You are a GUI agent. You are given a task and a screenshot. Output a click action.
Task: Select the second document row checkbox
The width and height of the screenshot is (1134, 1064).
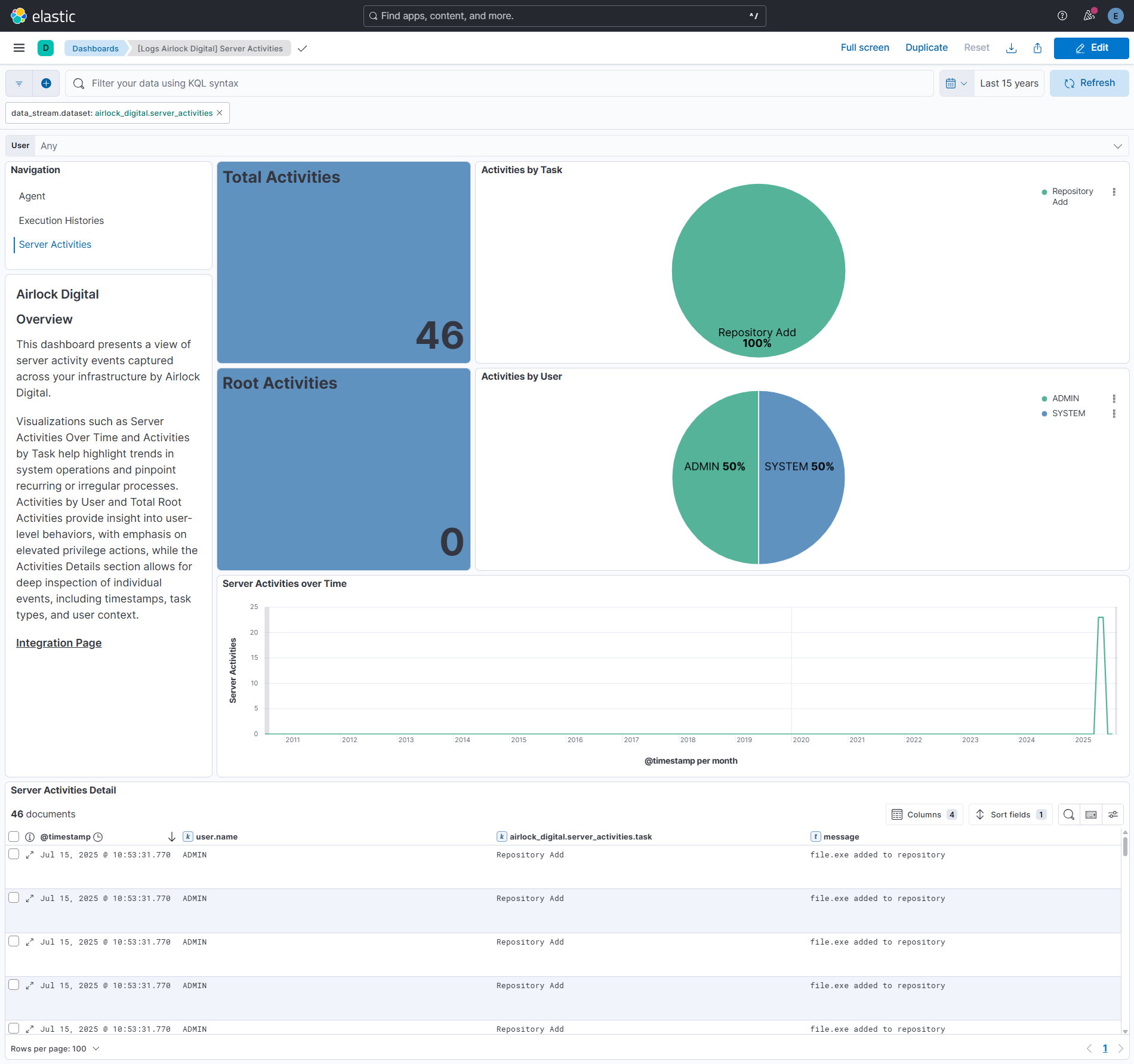click(14, 898)
